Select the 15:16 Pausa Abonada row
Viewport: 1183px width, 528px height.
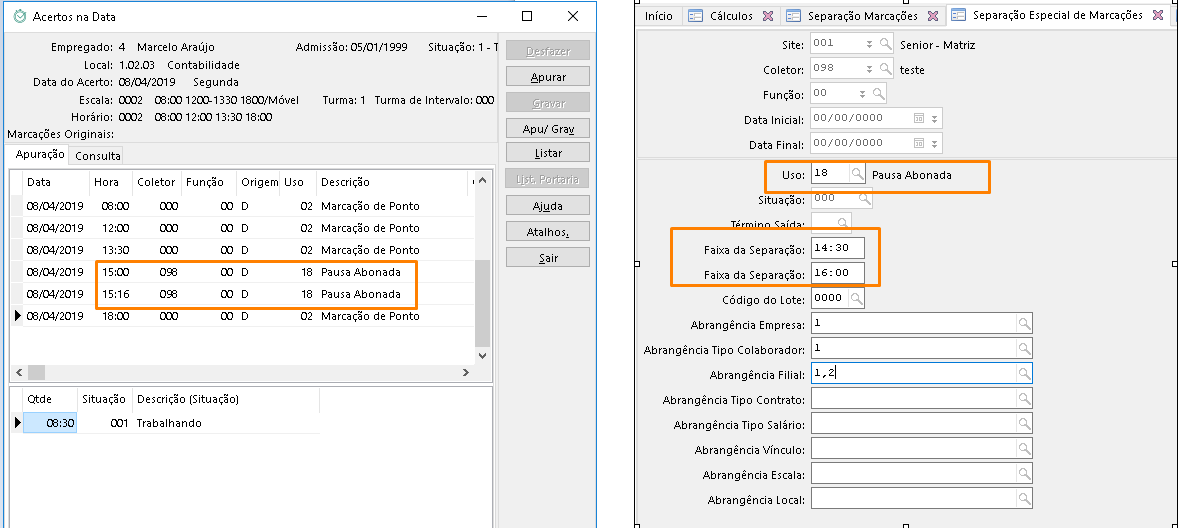pyautogui.click(x=250, y=294)
